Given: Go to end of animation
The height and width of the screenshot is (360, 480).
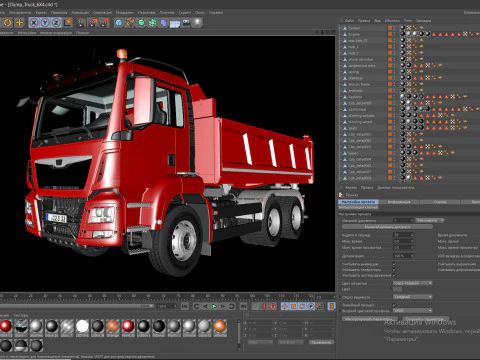Looking at the screenshot, I should 244,306.
